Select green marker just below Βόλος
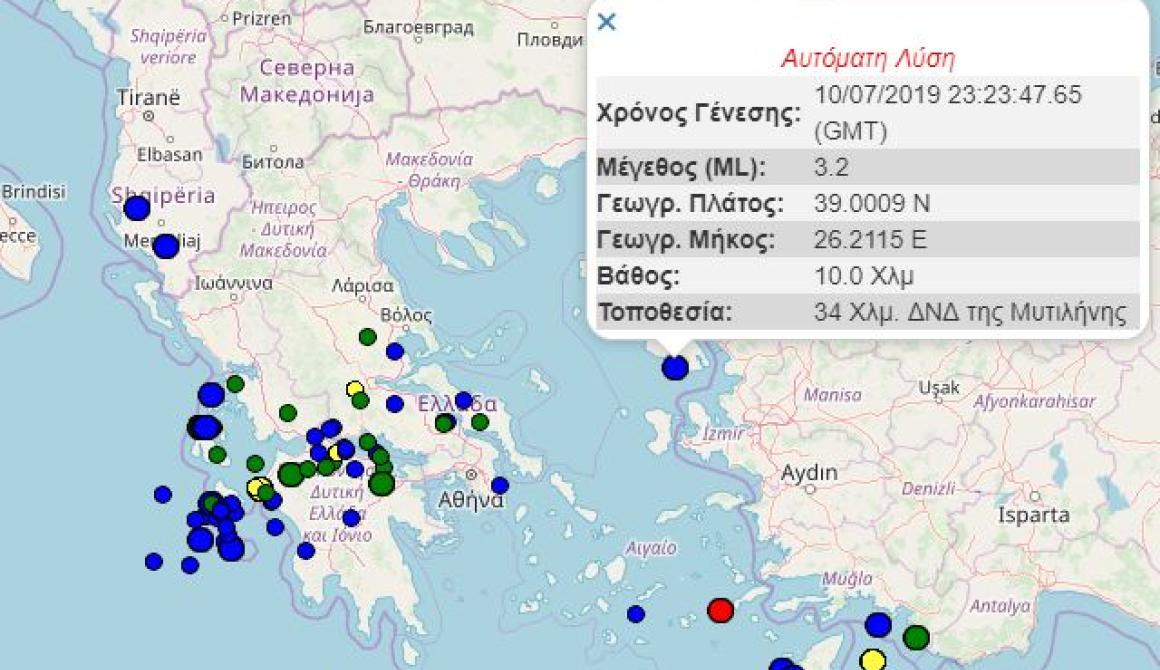 point(368,337)
